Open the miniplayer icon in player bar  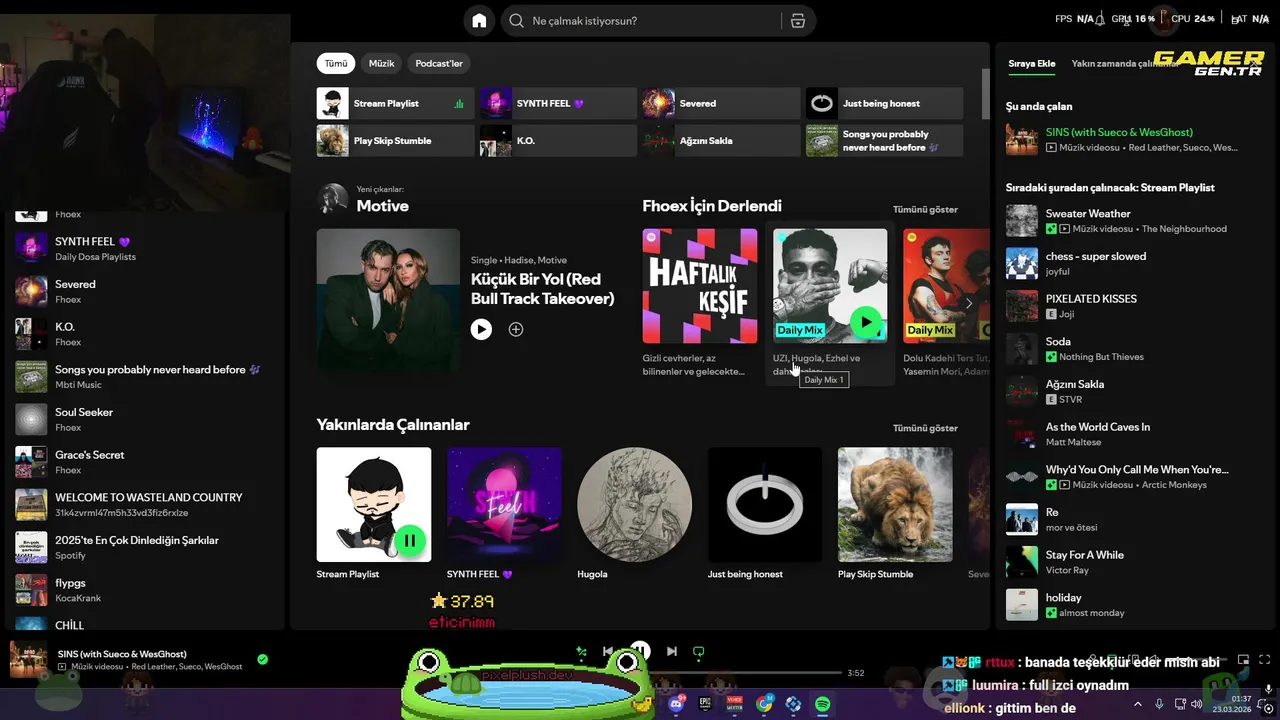tap(1243, 660)
